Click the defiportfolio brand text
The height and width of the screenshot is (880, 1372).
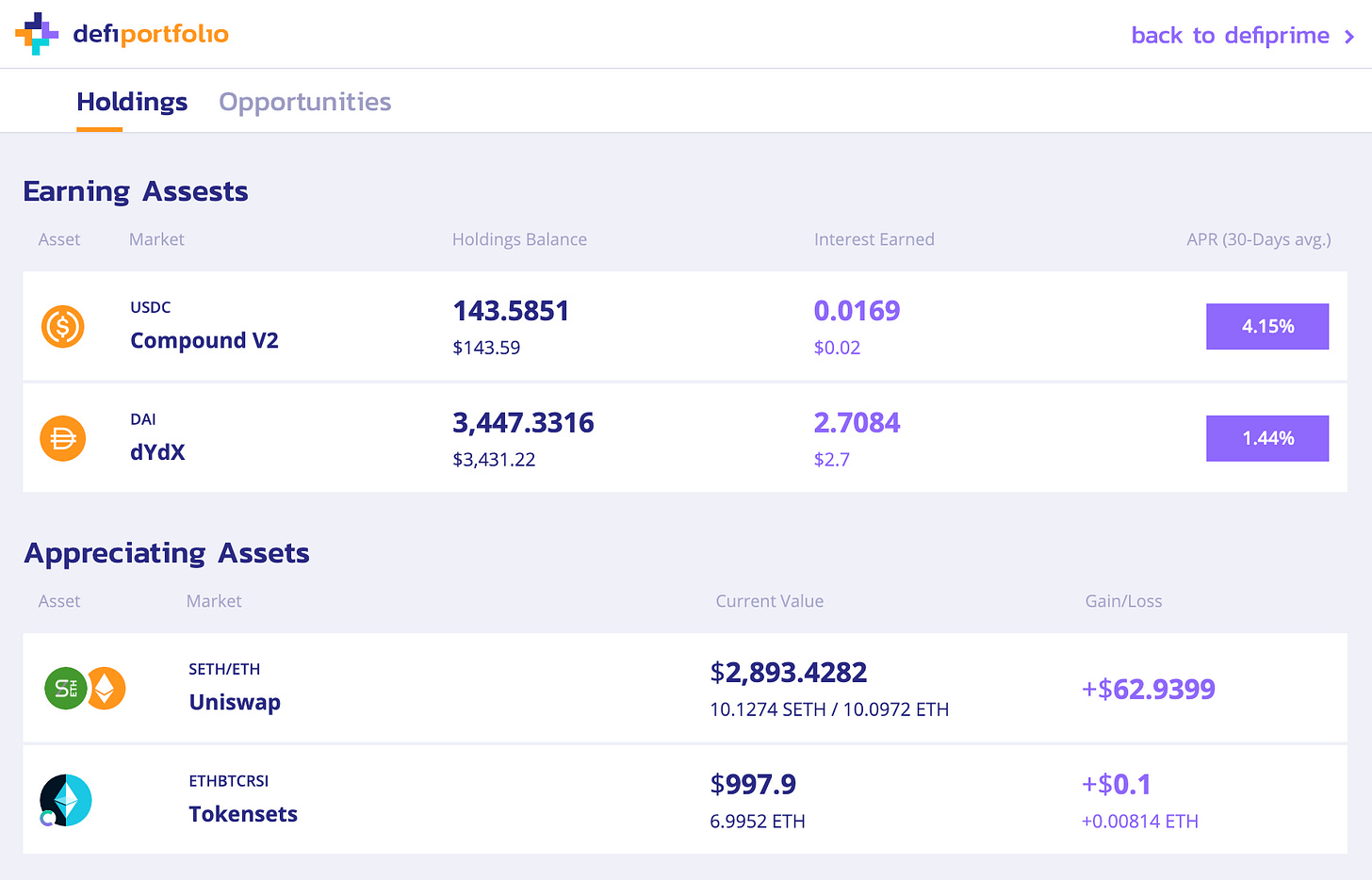click(x=151, y=34)
